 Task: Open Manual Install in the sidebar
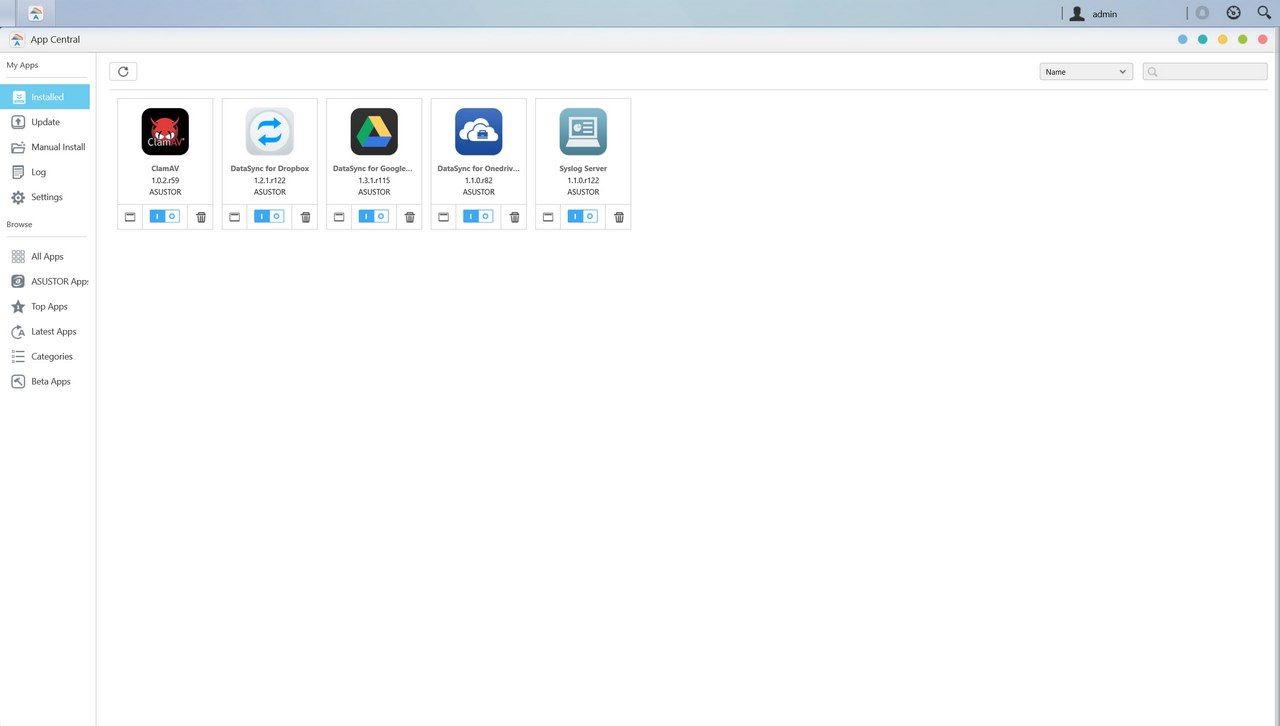click(x=45, y=147)
